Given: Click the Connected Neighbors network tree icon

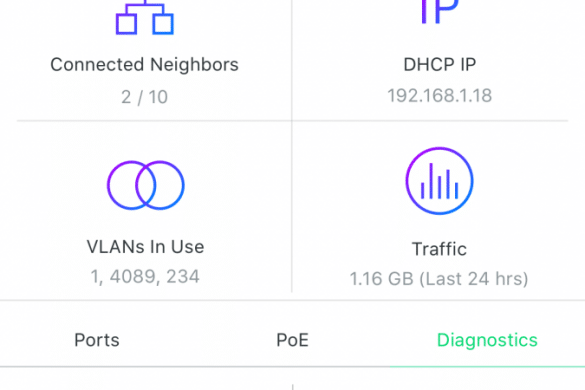Looking at the screenshot, I should click(145, 17).
